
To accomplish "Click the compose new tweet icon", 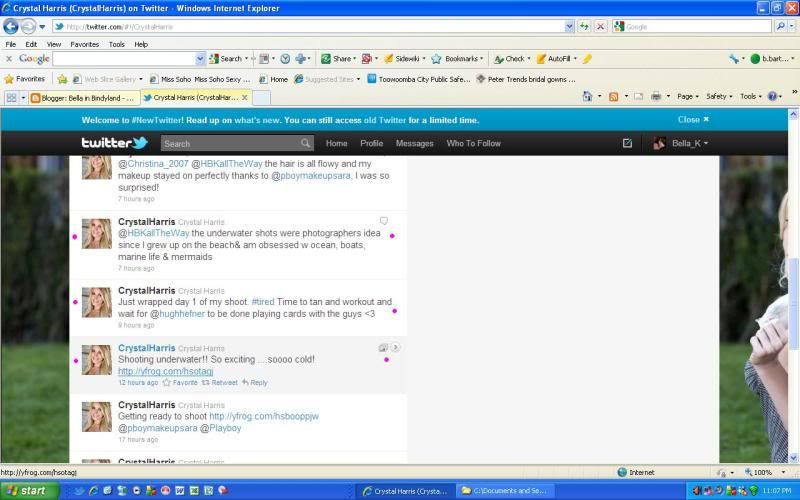I will click(x=627, y=143).
